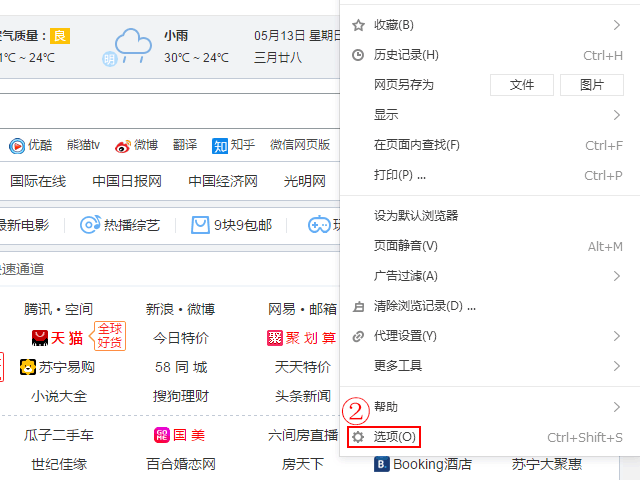Image resolution: width=640 pixels, height=480 pixels.
Task: Click the link icon beside 代理设置(Y)
Action: 358,336
